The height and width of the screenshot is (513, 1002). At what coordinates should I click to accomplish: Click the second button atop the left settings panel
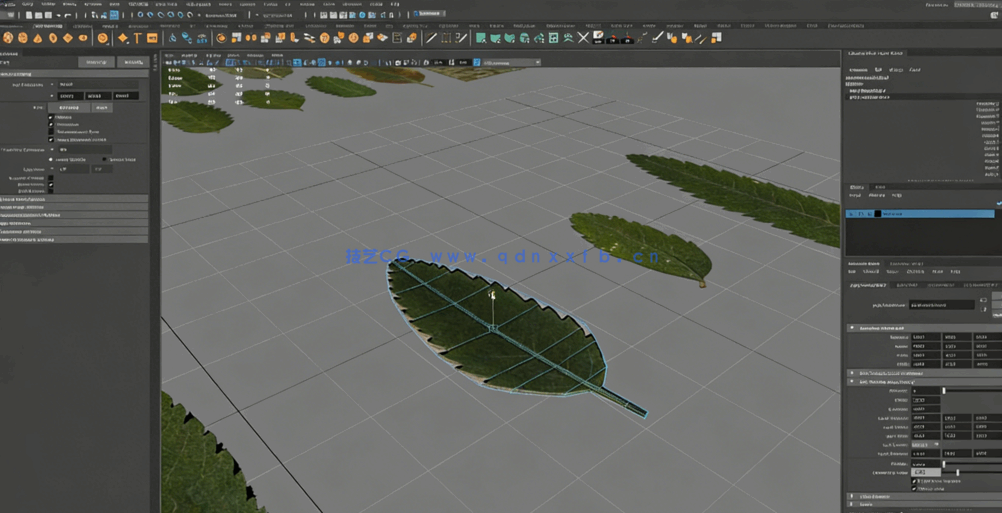(131, 62)
